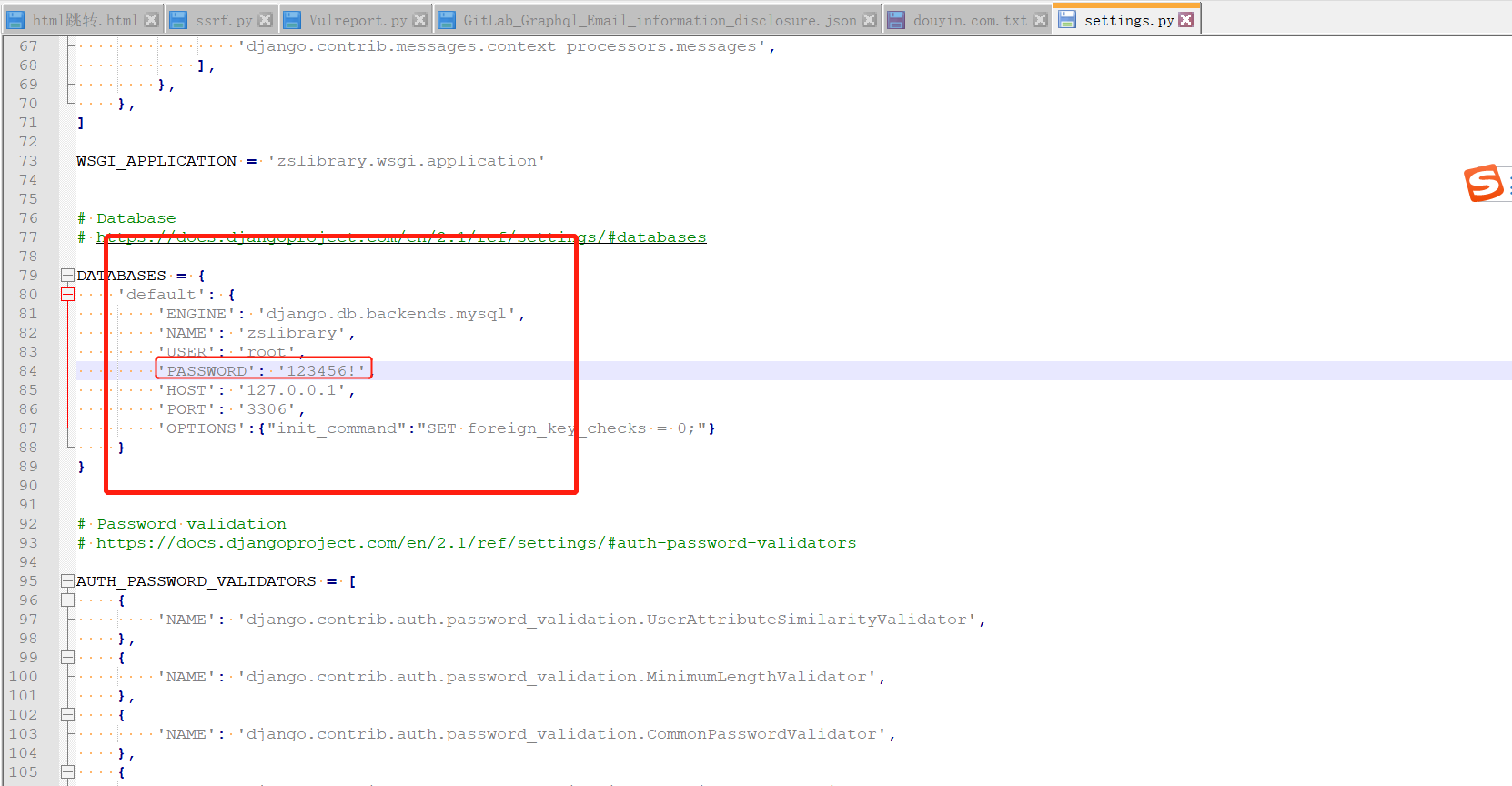Click the 'zslibrary' database name value
The width and height of the screenshot is (1512, 786).
point(292,333)
